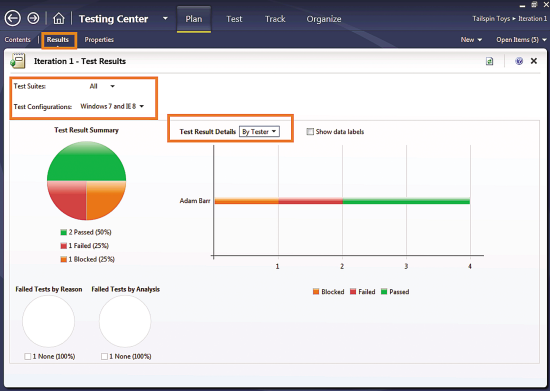Click the green Passed pie slice
The height and width of the screenshot is (391, 550).
(86, 161)
